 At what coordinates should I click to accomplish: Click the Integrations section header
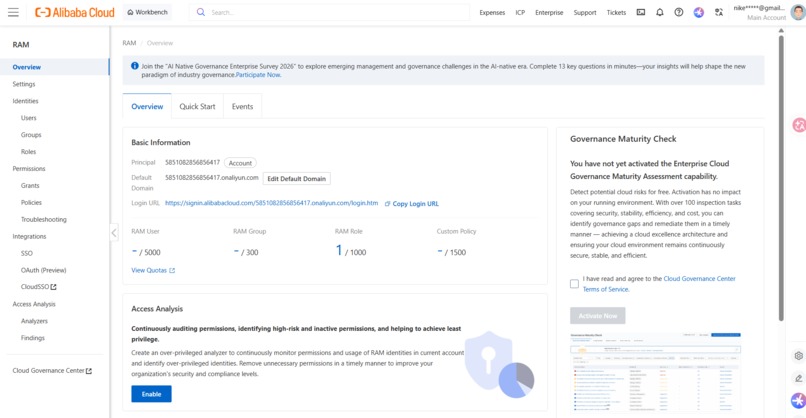point(29,237)
